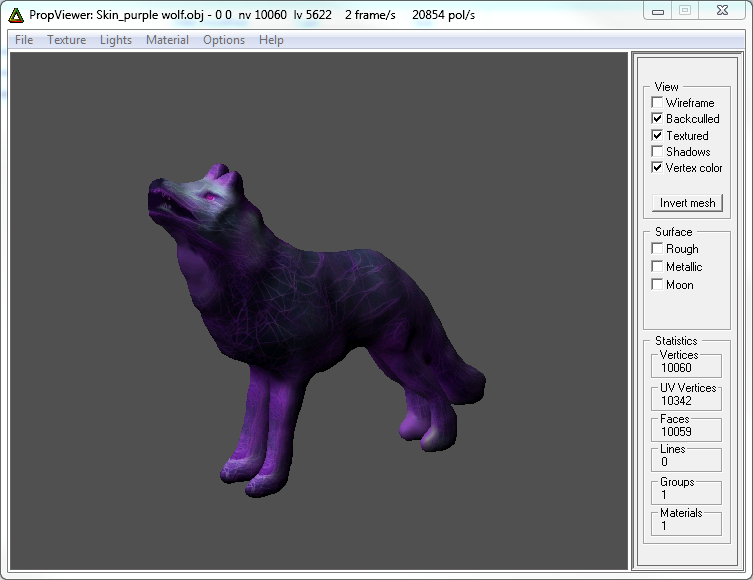Click the Faces statistic field showing 10059

[x=688, y=432]
